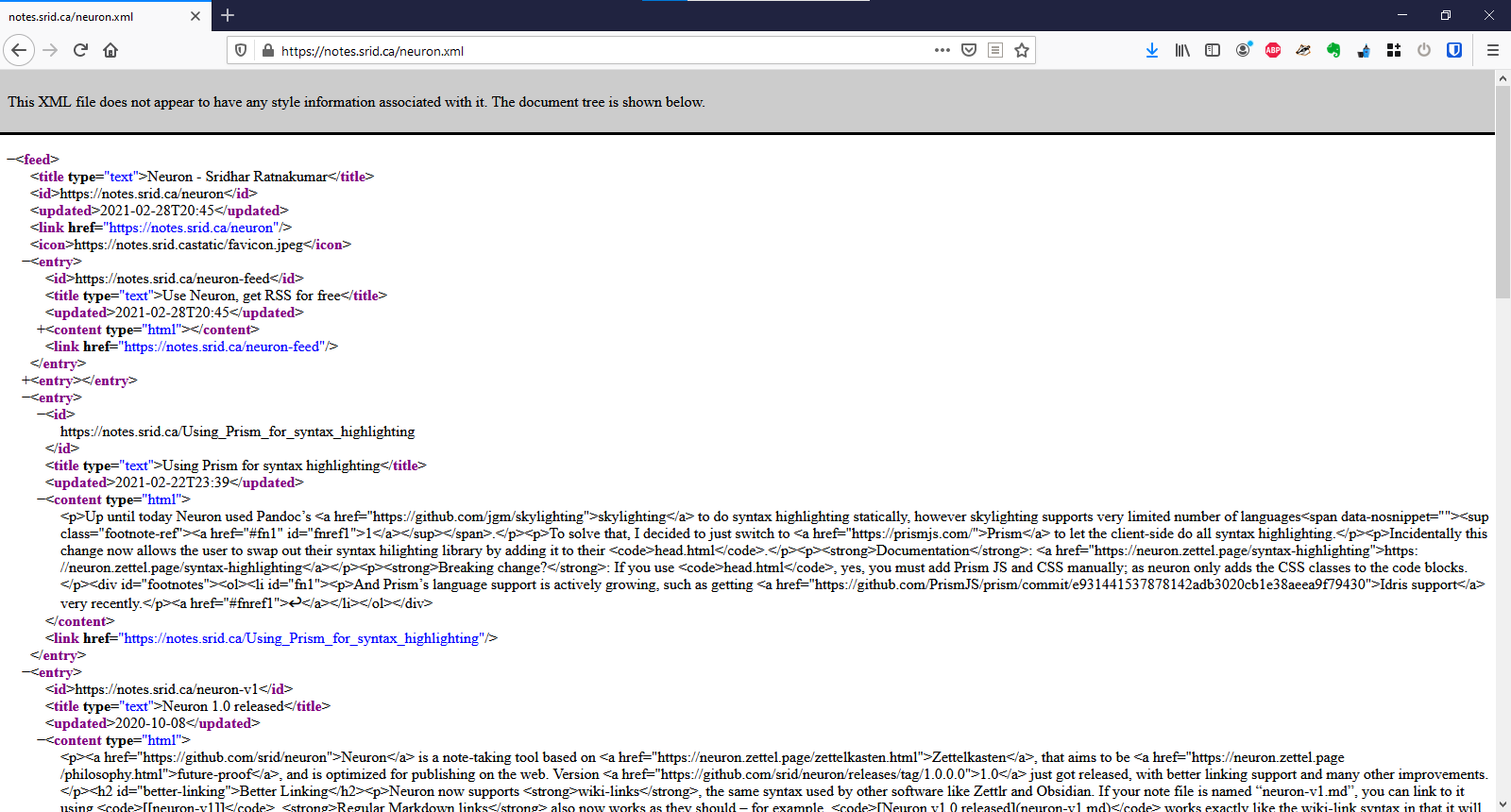Click the Bitwarden shield extension icon
The width and height of the screenshot is (1511, 812).
point(1454,50)
